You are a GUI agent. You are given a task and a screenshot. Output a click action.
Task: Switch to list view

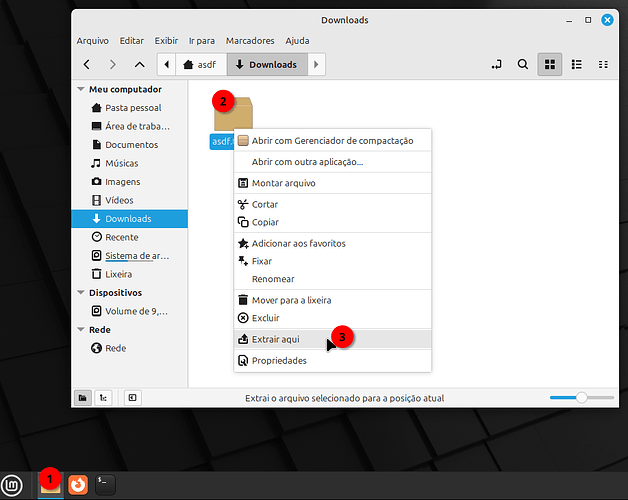tap(577, 65)
